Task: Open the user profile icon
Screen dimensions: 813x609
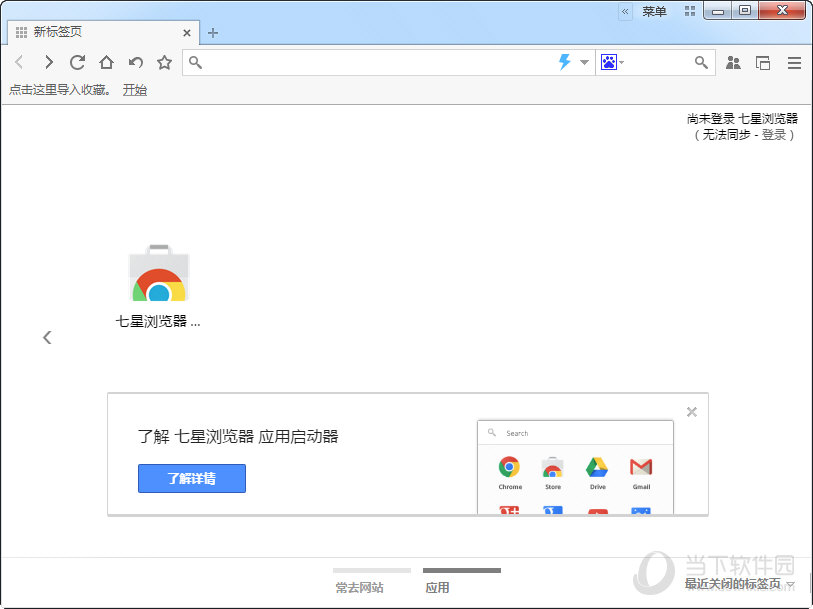Action: (733, 62)
